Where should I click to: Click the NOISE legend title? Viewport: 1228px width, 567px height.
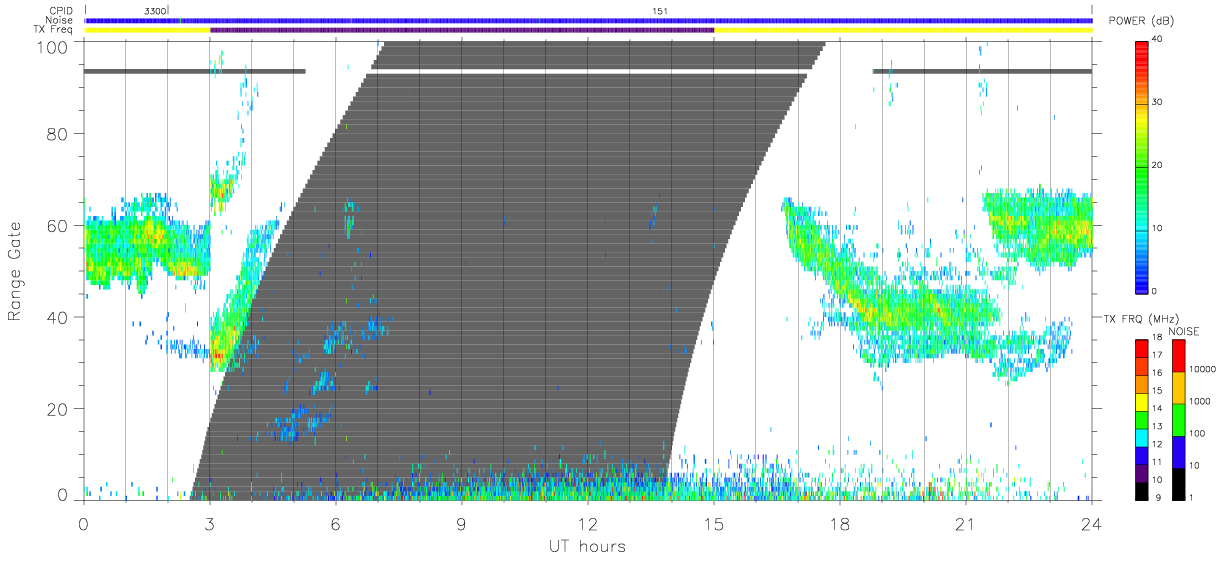(1184, 331)
